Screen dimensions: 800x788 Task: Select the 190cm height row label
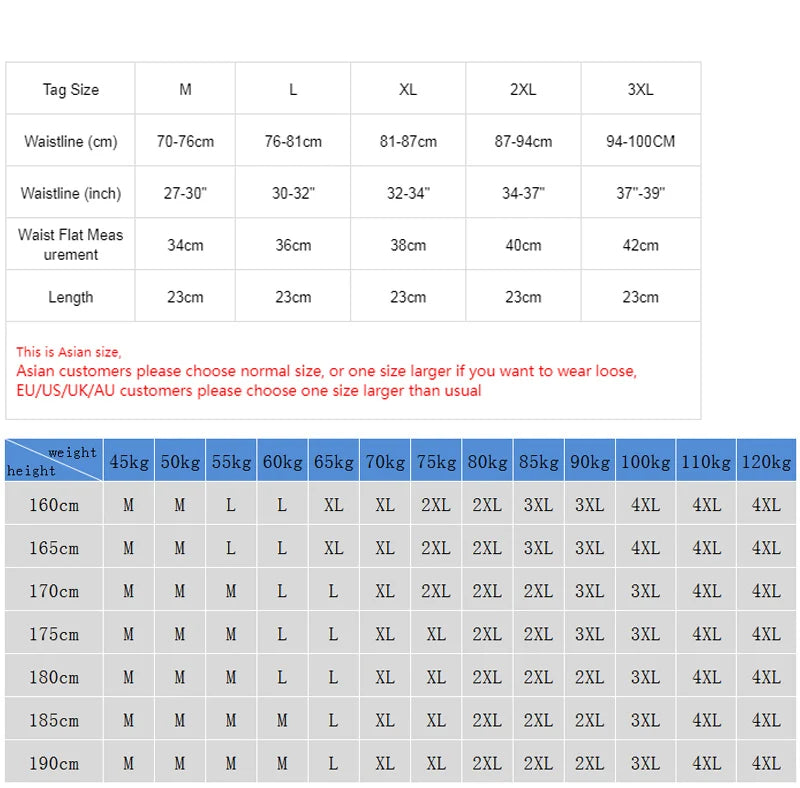click(54, 763)
